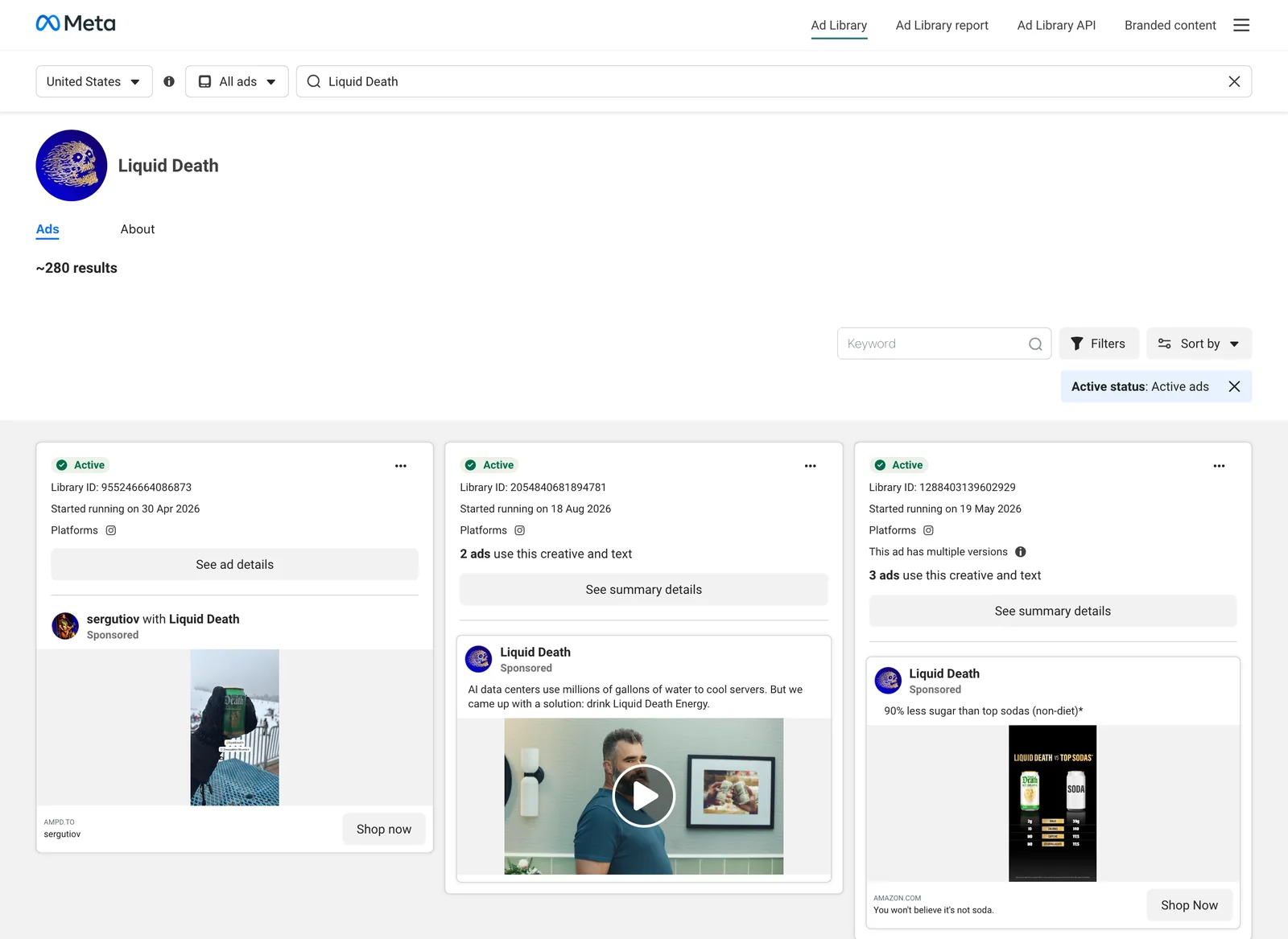Open the Ad Library API page
The image size is (1288, 939).
(x=1056, y=25)
